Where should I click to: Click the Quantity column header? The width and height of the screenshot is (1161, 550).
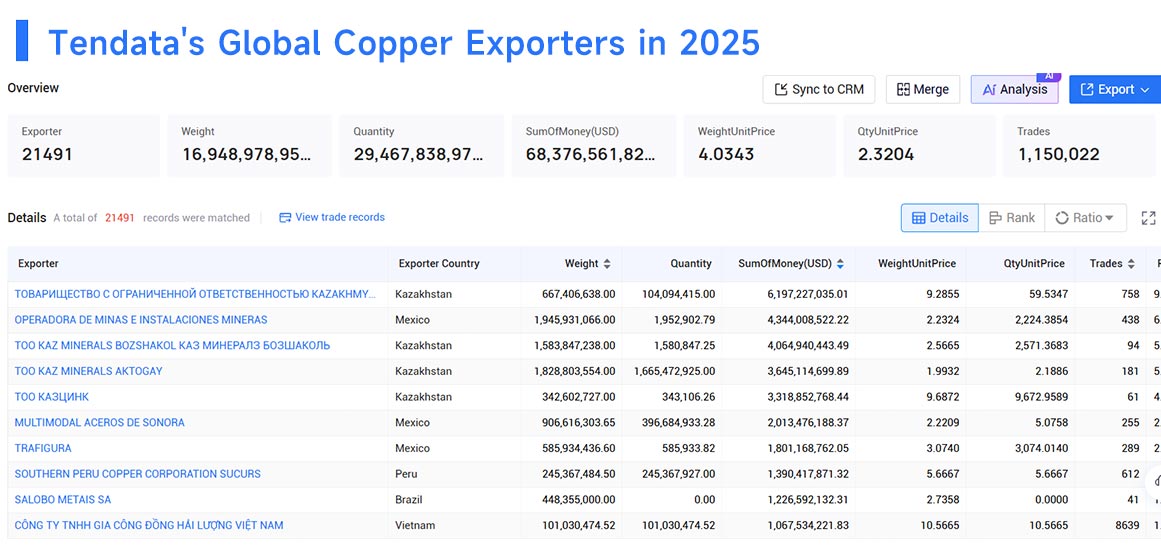(691, 264)
